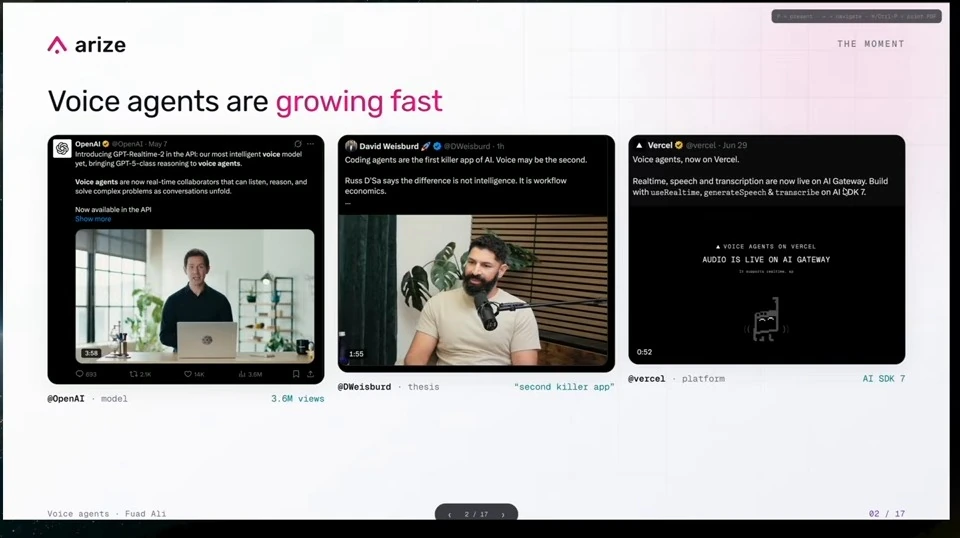
Task: Click THE MOMENT section label
Action: pos(871,44)
